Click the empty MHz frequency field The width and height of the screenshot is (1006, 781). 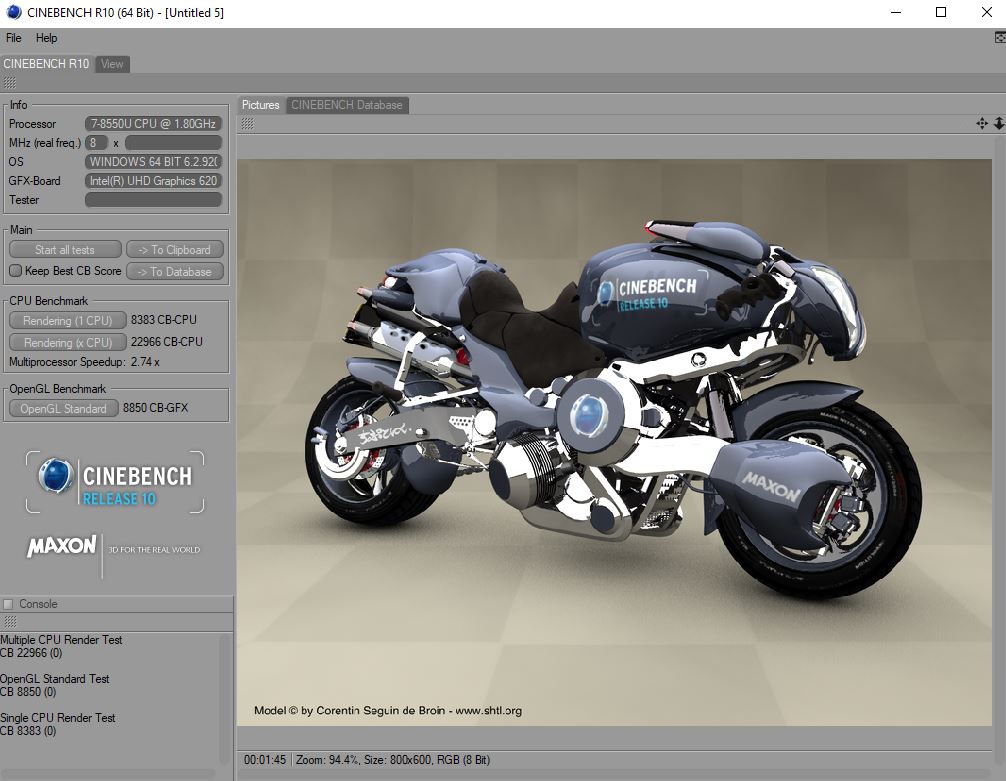pos(173,142)
